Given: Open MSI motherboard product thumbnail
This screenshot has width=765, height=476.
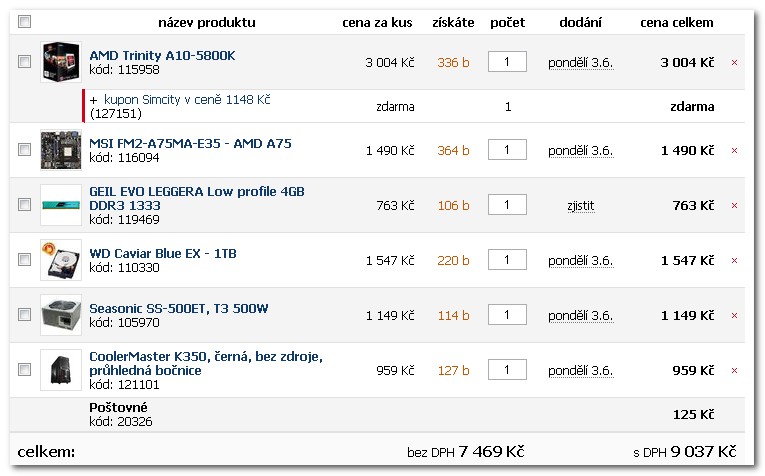Looking at the screenshot, I should (x=61, y=150).
